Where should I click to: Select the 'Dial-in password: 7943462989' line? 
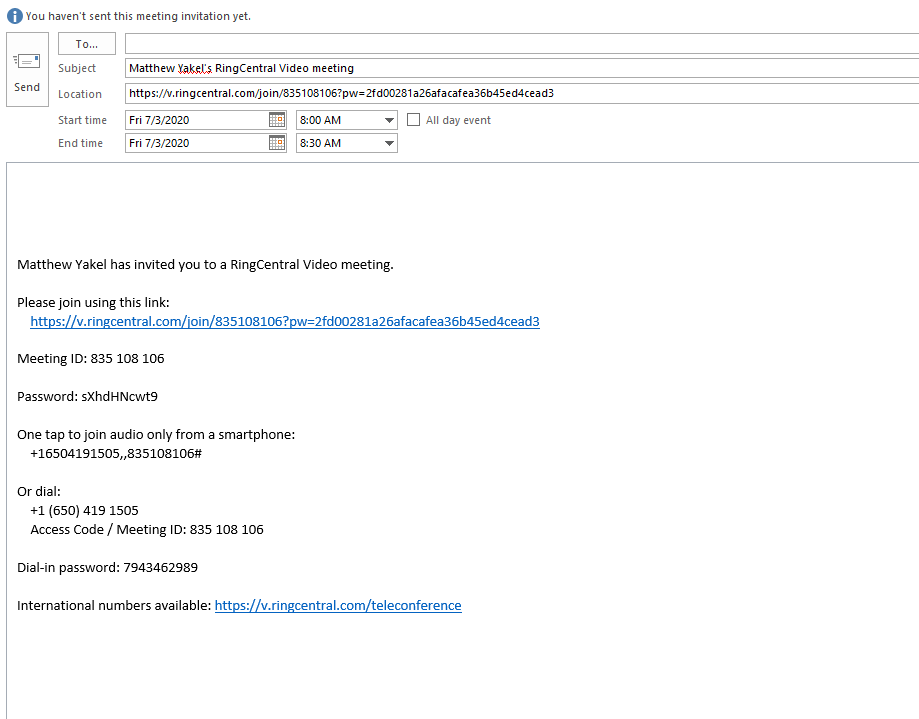point(107,567)
